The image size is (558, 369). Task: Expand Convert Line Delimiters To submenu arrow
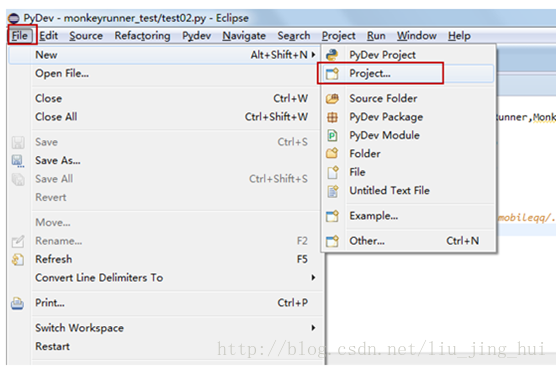314,278
